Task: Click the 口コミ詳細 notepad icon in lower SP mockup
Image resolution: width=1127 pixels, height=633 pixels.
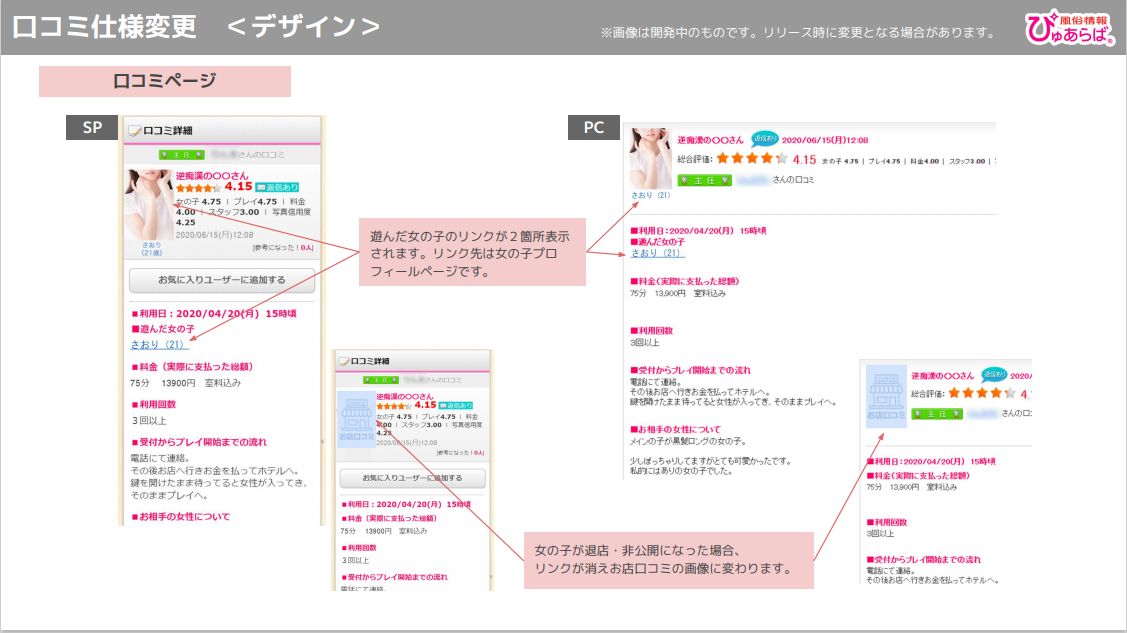Action: (344, 361)
